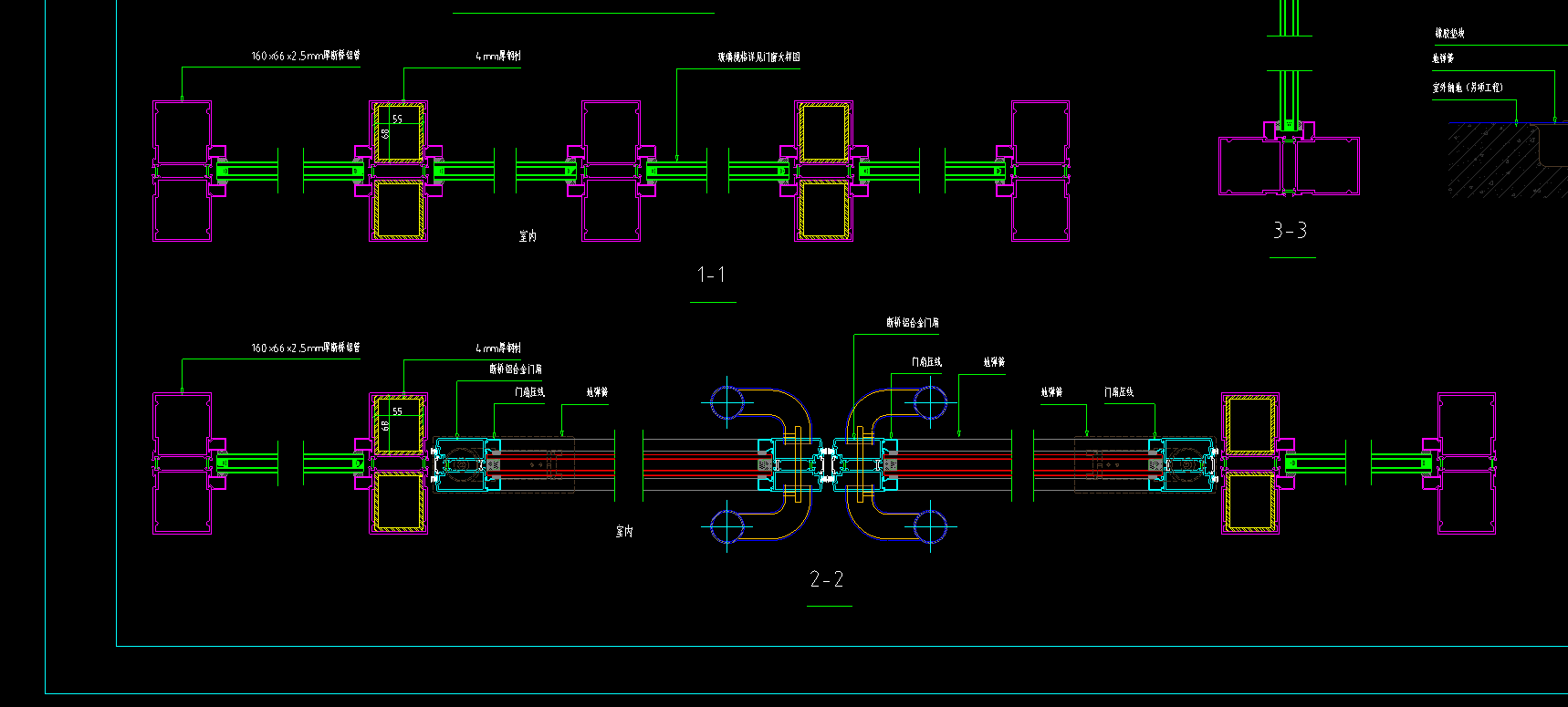This screenshot has height=707, width=1568.
Task: Click the "68" dimension in section 2-2
Action: coord(385,425)
